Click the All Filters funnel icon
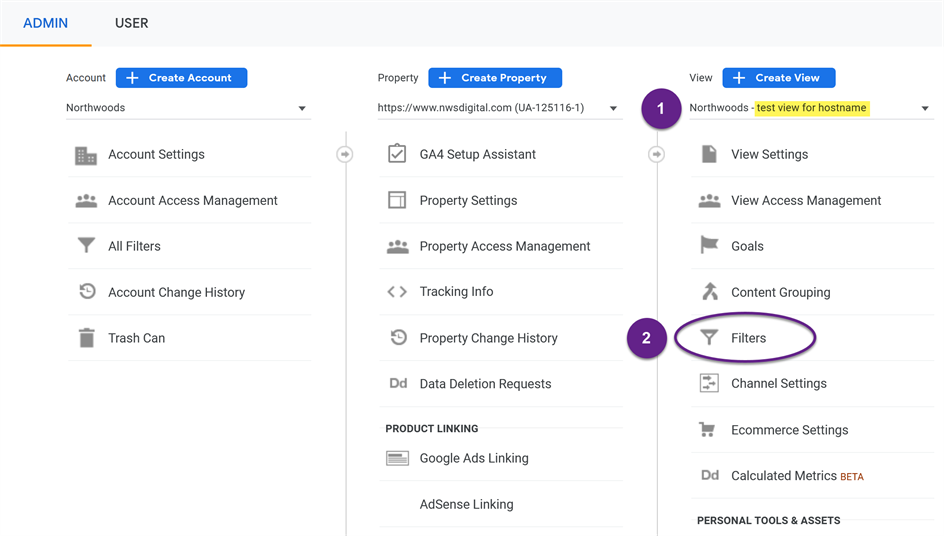944x536 pixels. pyautogui.click(x=86, y=245)
